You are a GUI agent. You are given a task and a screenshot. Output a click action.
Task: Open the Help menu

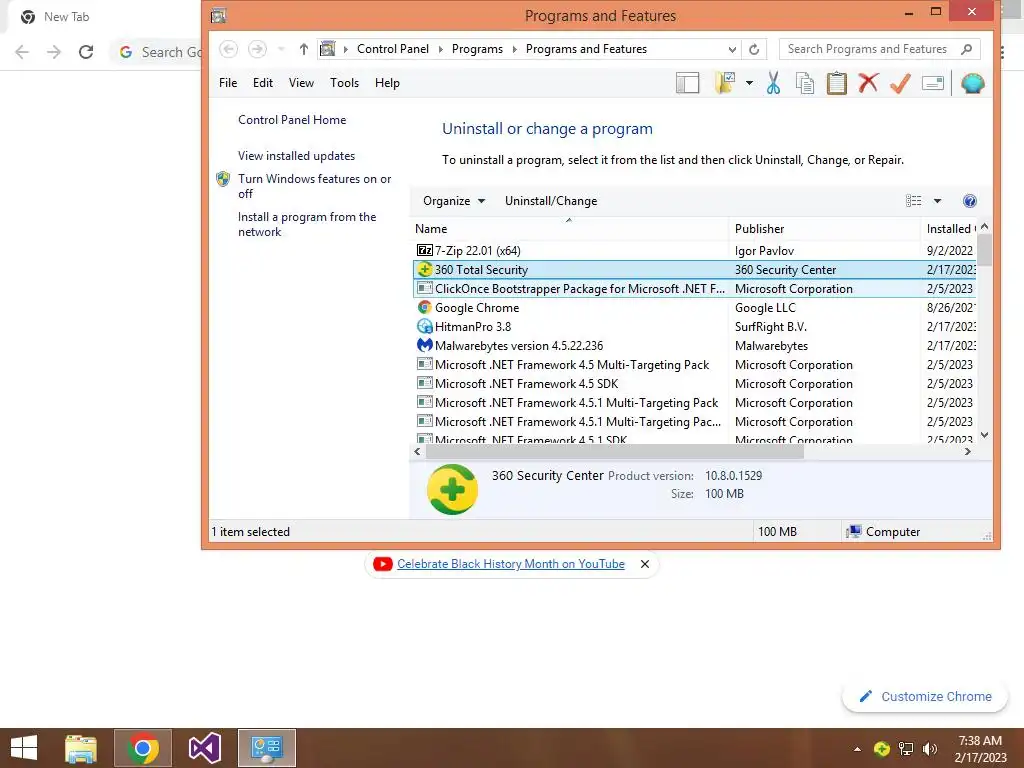tap(387, 83)
